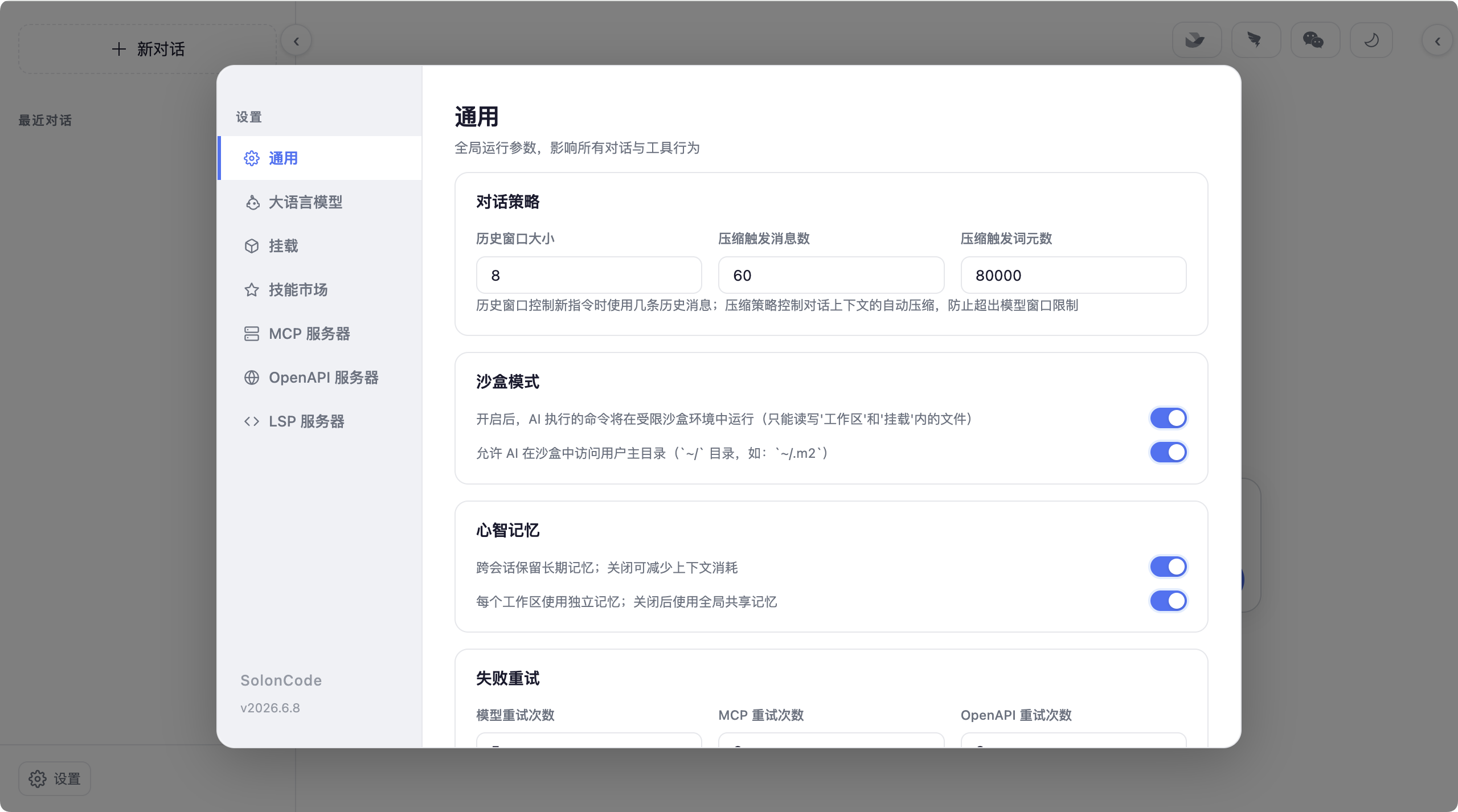Click the SolonCode label in sidebar
The width and height of the screenshot is (1458, 812).
click(x=281, y=680)
